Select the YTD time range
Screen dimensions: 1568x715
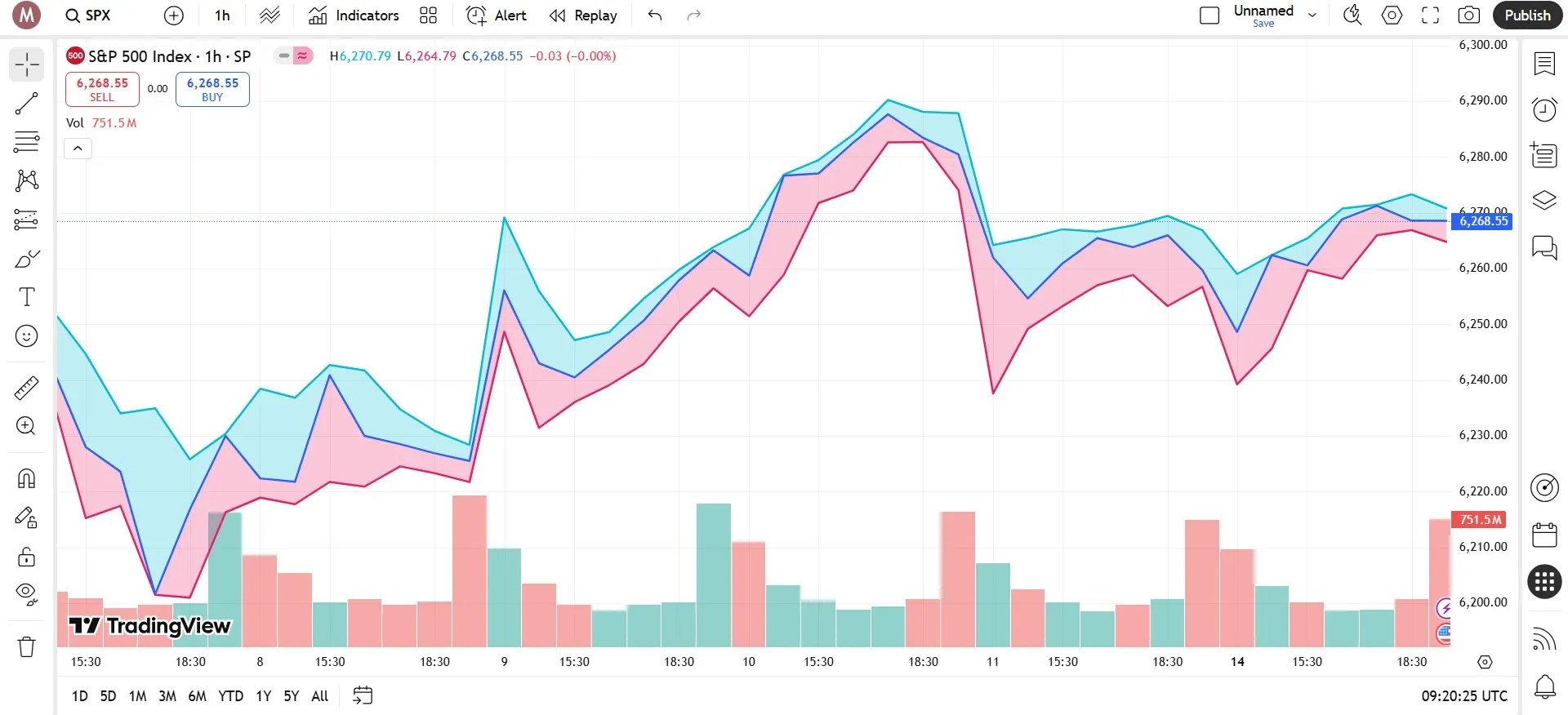pyautogui.click(x=230, y=696)
